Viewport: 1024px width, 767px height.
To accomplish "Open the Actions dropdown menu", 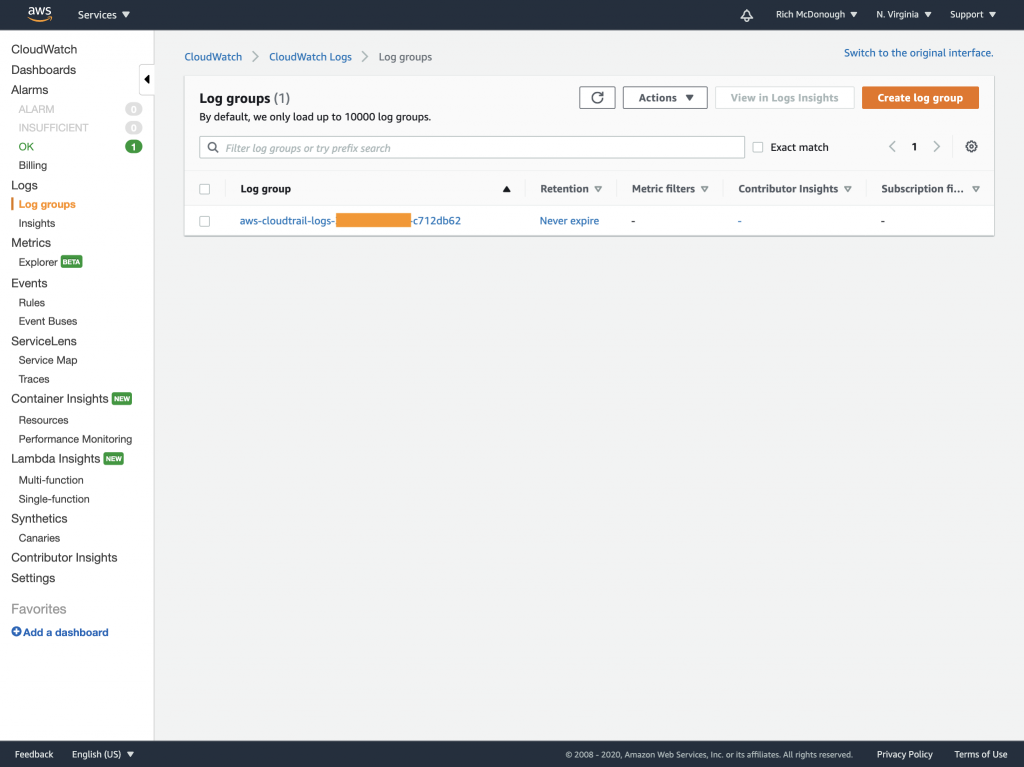I will 664,97.
